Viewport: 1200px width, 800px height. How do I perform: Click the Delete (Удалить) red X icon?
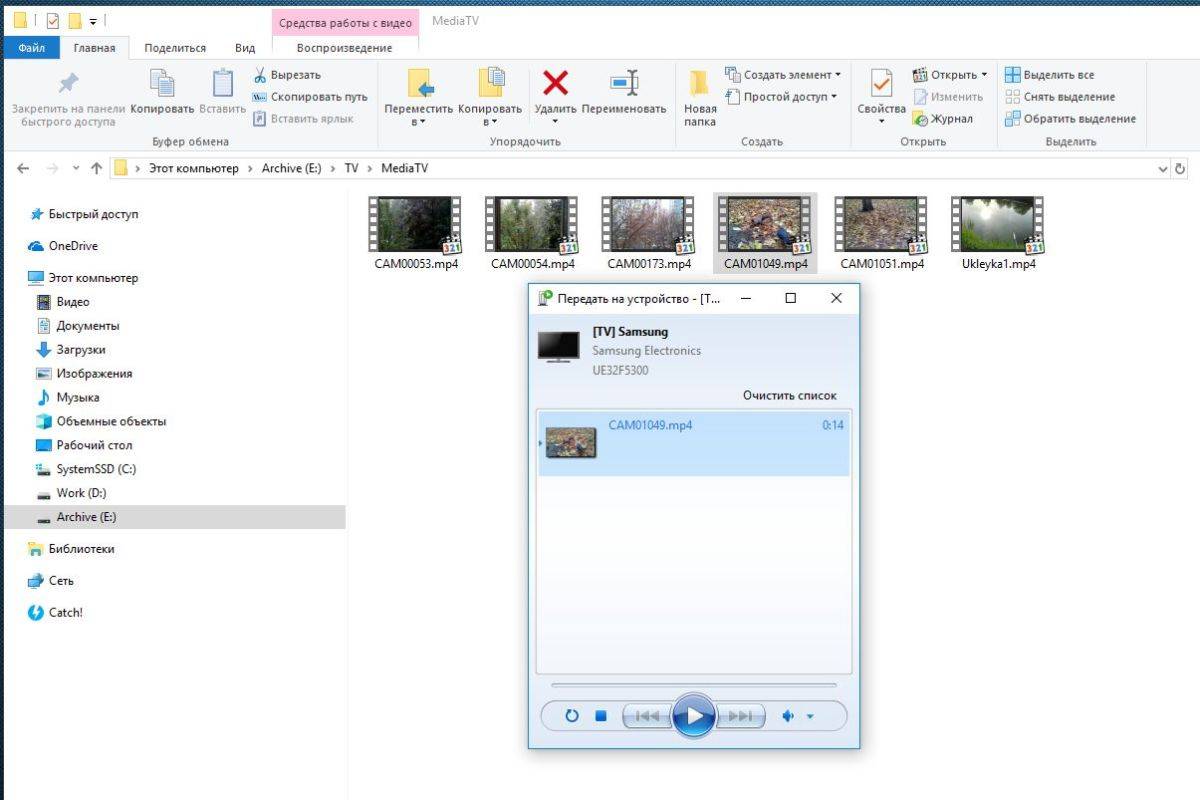pos(555,84)
